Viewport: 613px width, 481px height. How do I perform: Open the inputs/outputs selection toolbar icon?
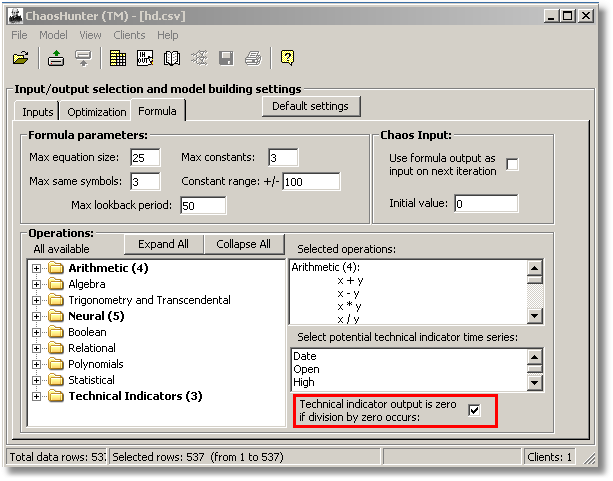pyautogui.click(x=145, y=58)
